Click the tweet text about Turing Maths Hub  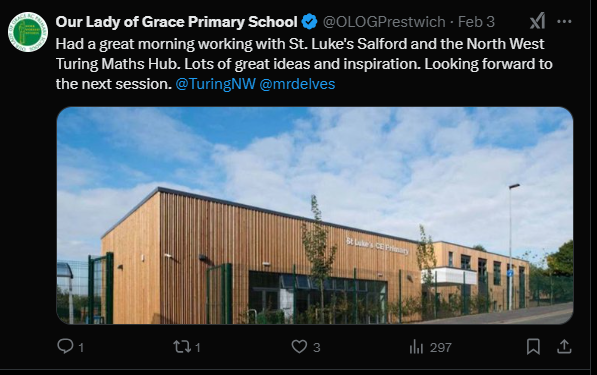(304, 64)
